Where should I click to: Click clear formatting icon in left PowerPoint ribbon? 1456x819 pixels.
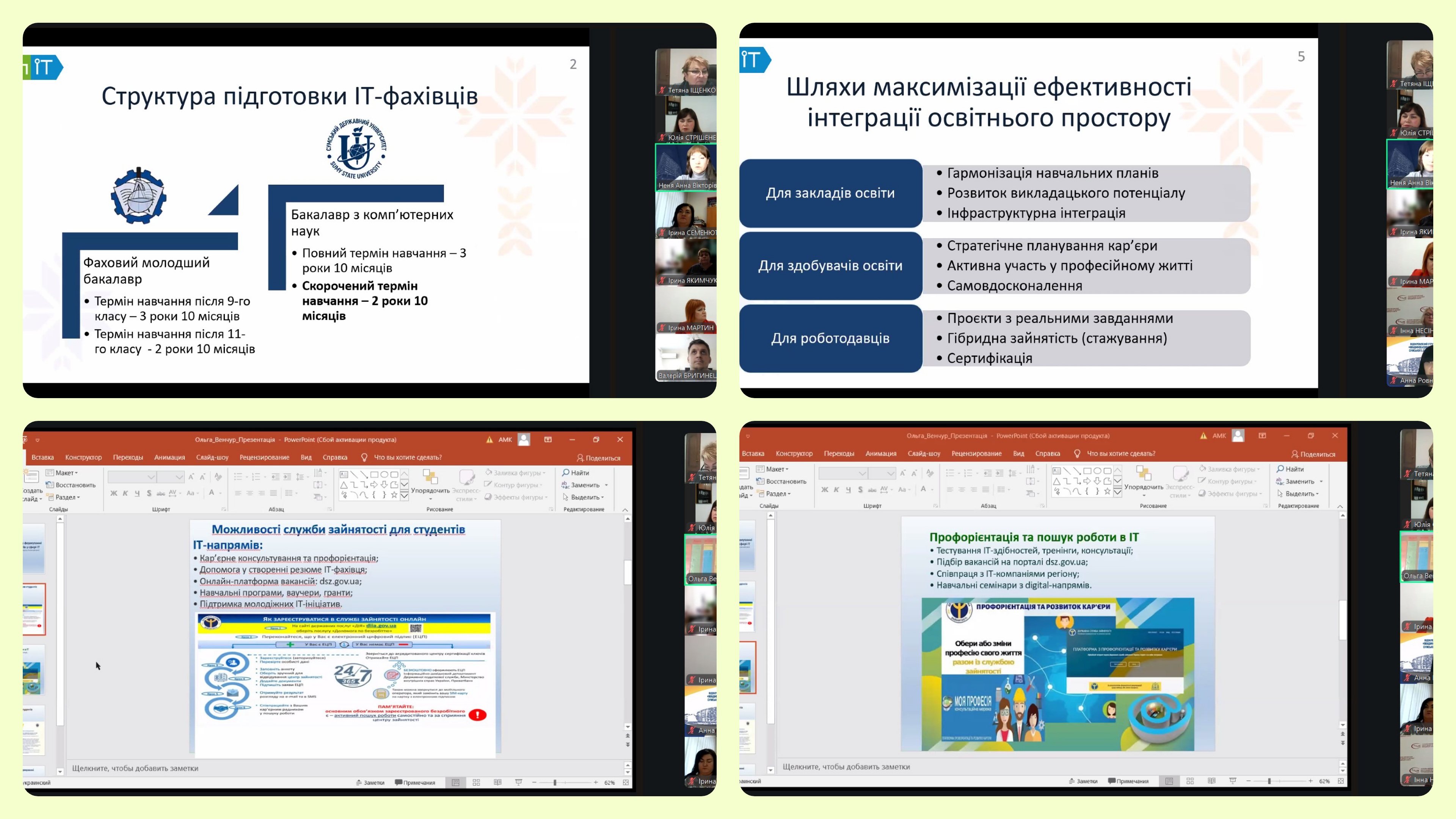[218, 477]
